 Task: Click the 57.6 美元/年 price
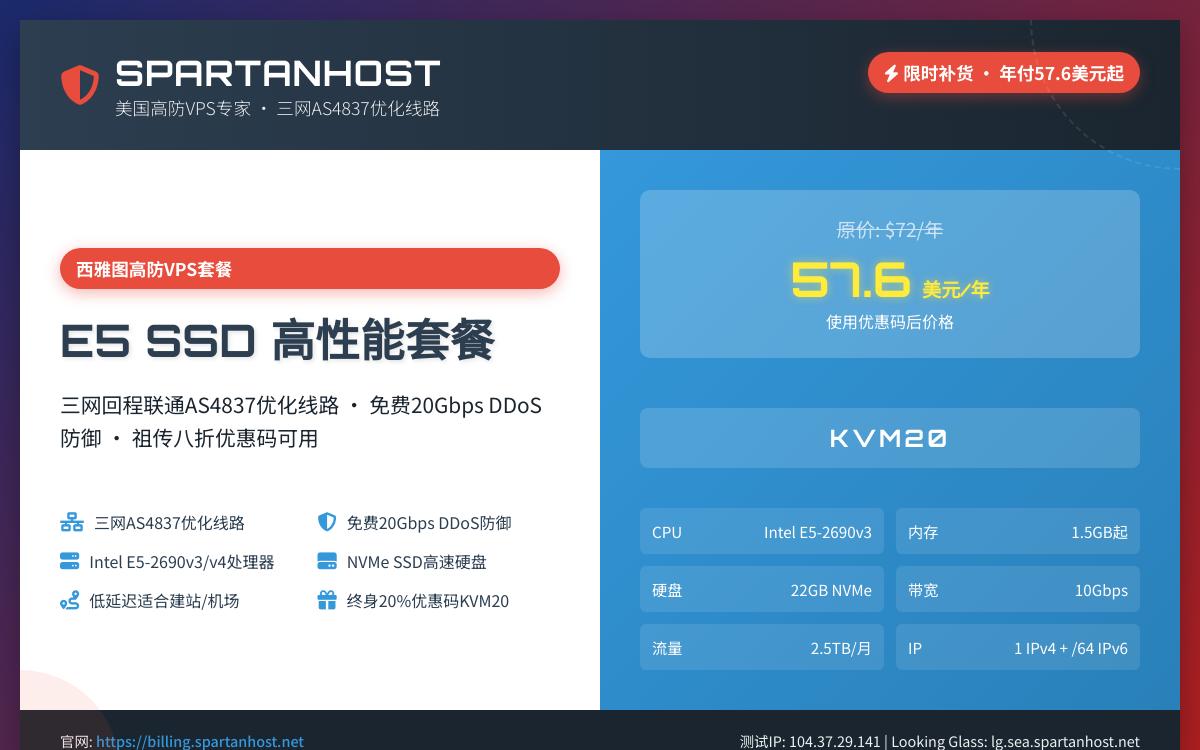[890, 280]
